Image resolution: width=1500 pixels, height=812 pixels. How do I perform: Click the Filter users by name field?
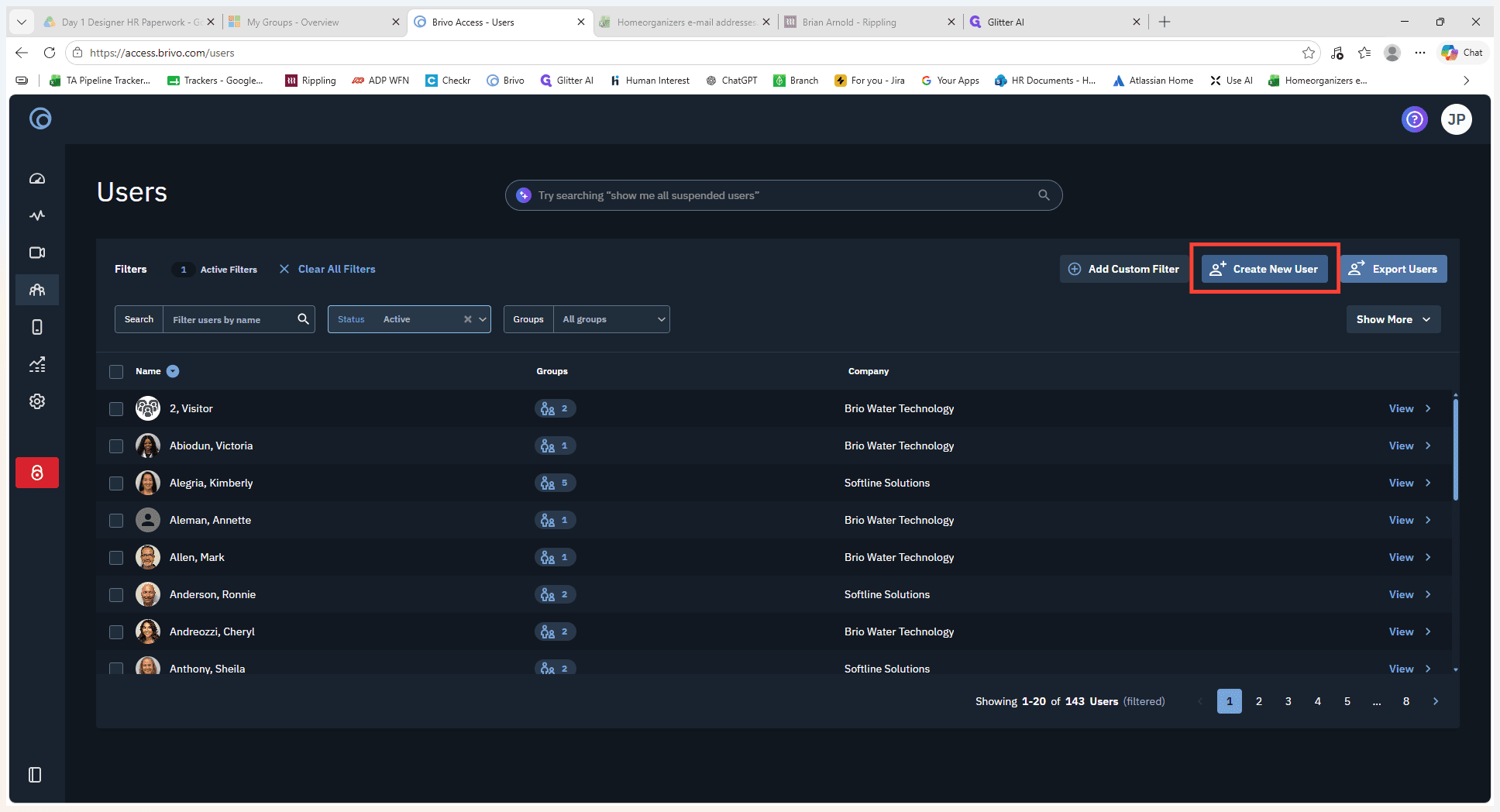[230, 319]
